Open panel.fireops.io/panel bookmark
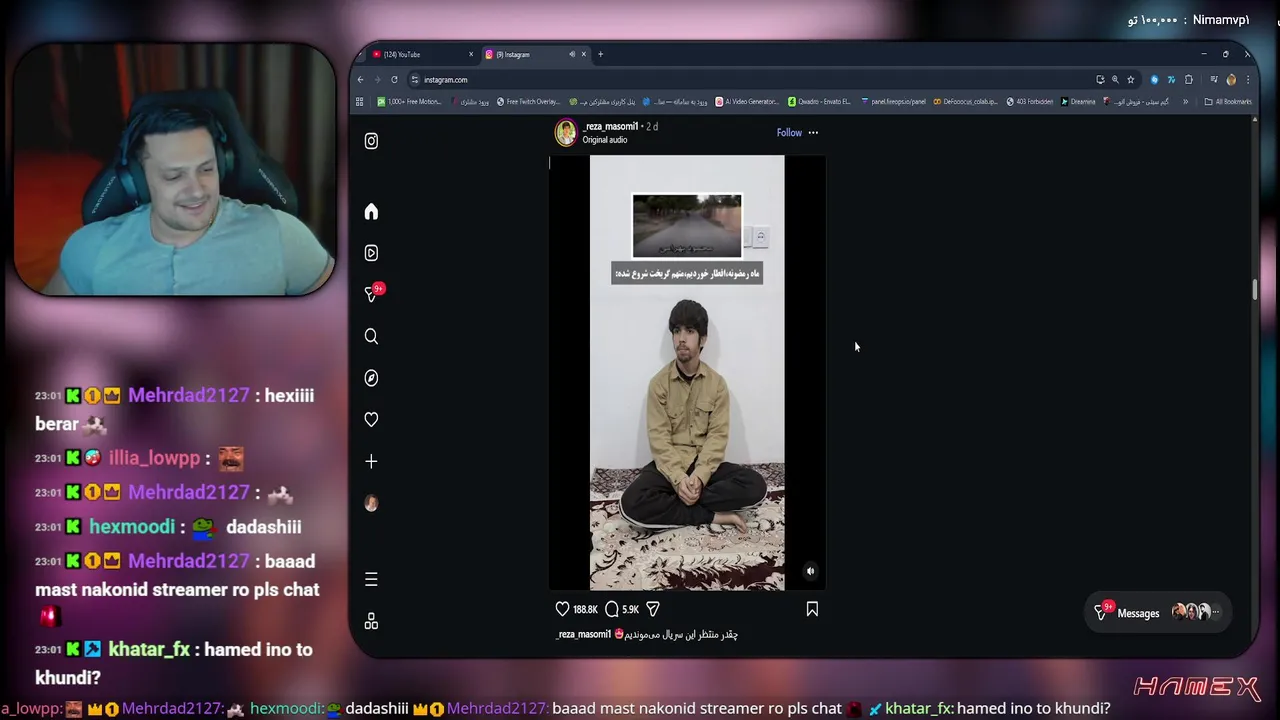 893,101
